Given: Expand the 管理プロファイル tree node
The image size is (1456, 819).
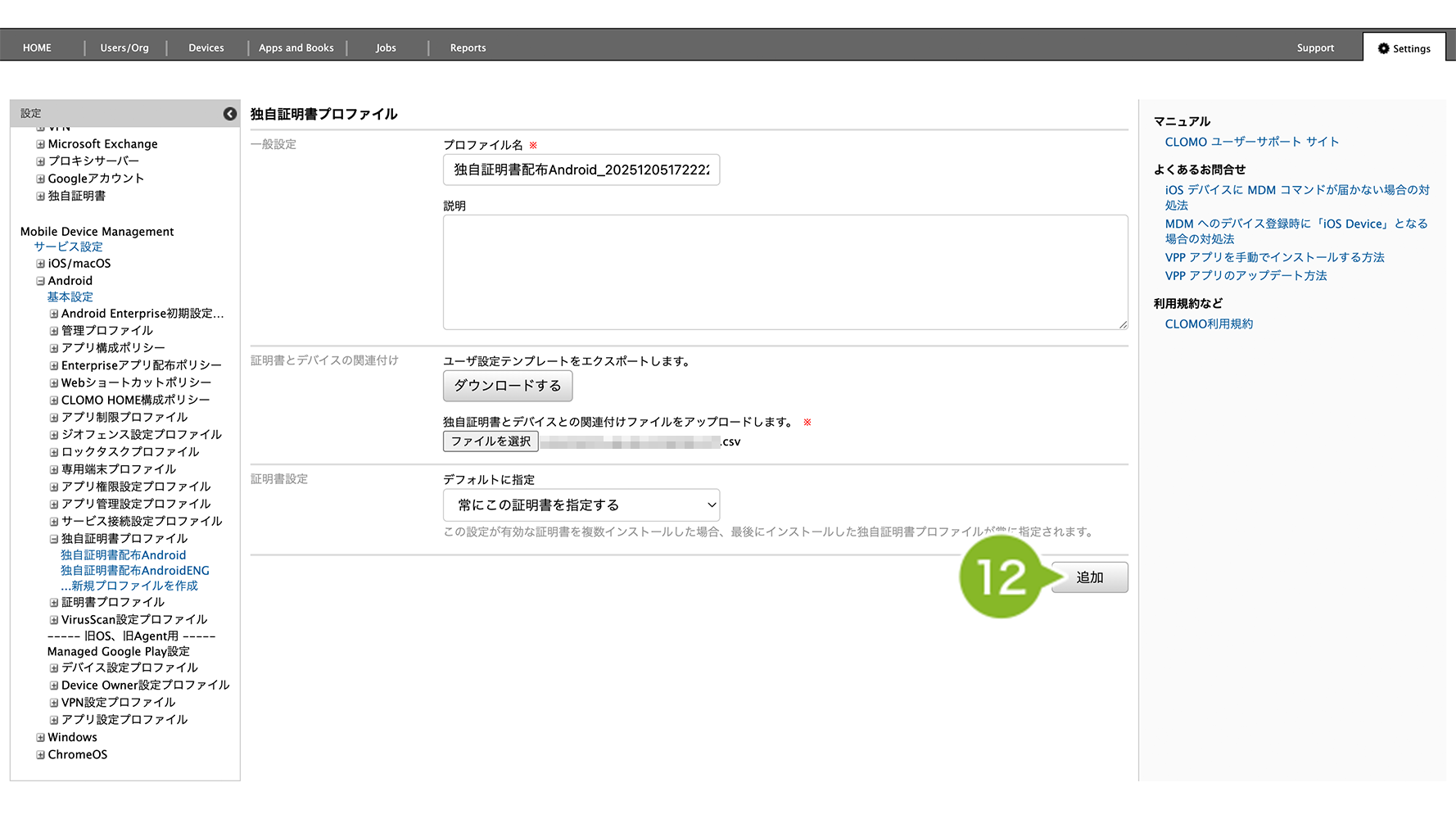Looking at the screenshot, I should [54, 331].
